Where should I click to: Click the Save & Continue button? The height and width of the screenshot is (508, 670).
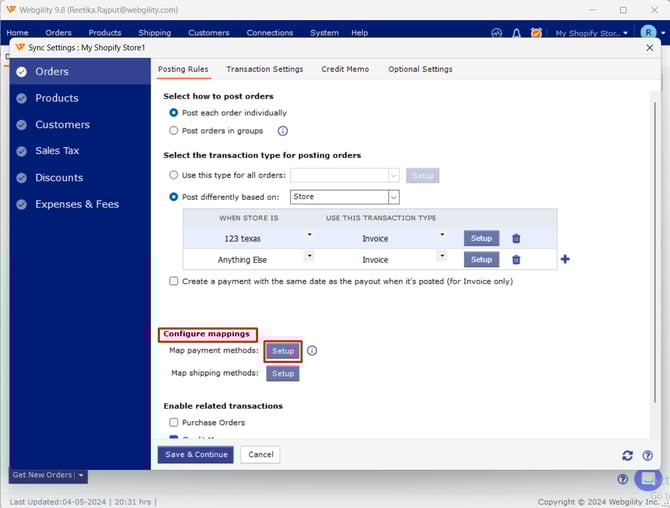(195, 454)
